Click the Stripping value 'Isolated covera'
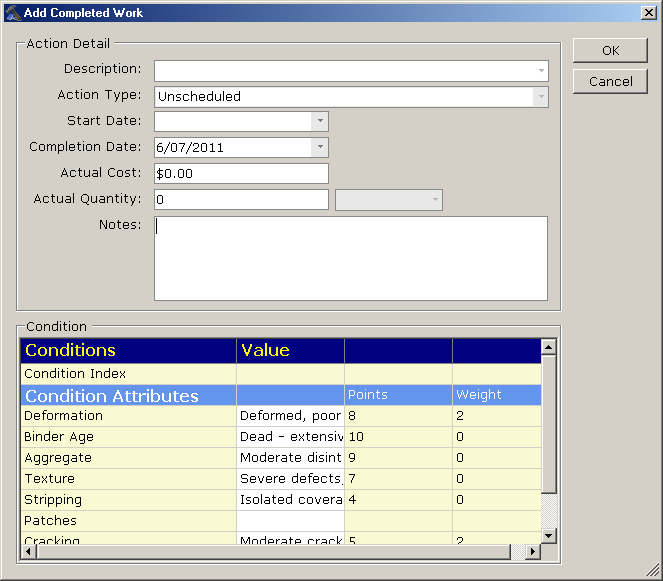This screenshot has height=581, width=663. coord(290,500)
